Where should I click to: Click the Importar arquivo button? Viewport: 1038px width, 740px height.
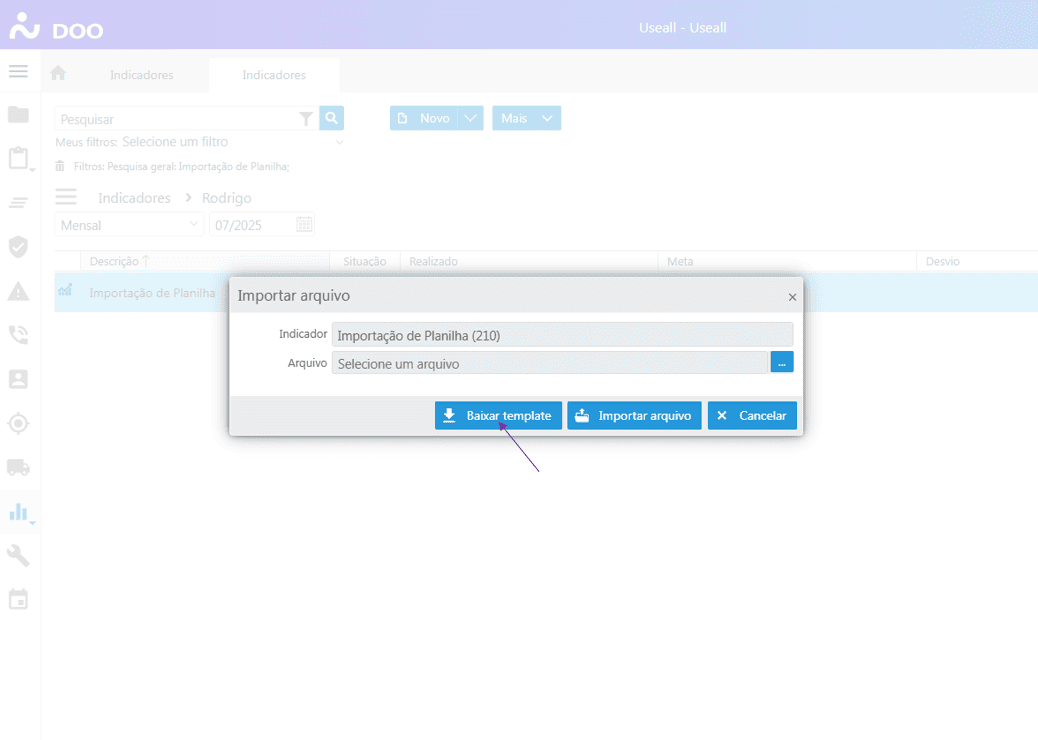point(634,416)
